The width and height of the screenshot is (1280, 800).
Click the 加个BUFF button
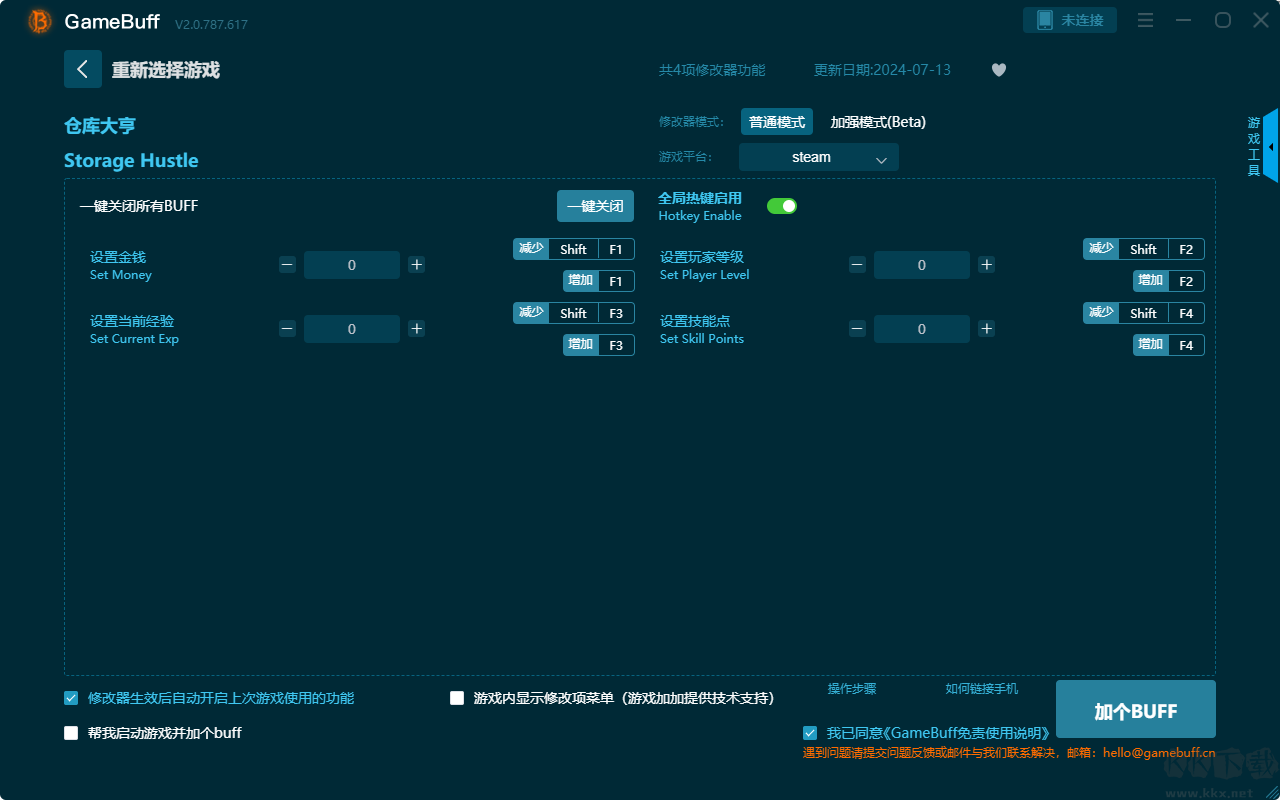[x=1136, y=711]
